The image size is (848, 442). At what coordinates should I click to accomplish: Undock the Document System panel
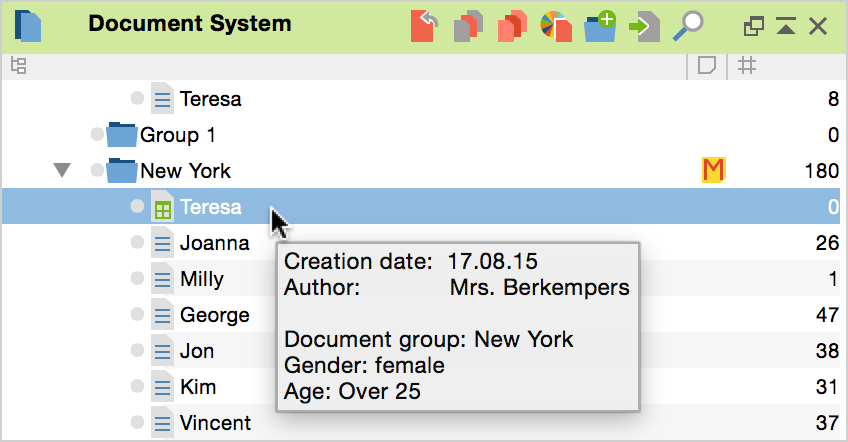click(753, 25)
